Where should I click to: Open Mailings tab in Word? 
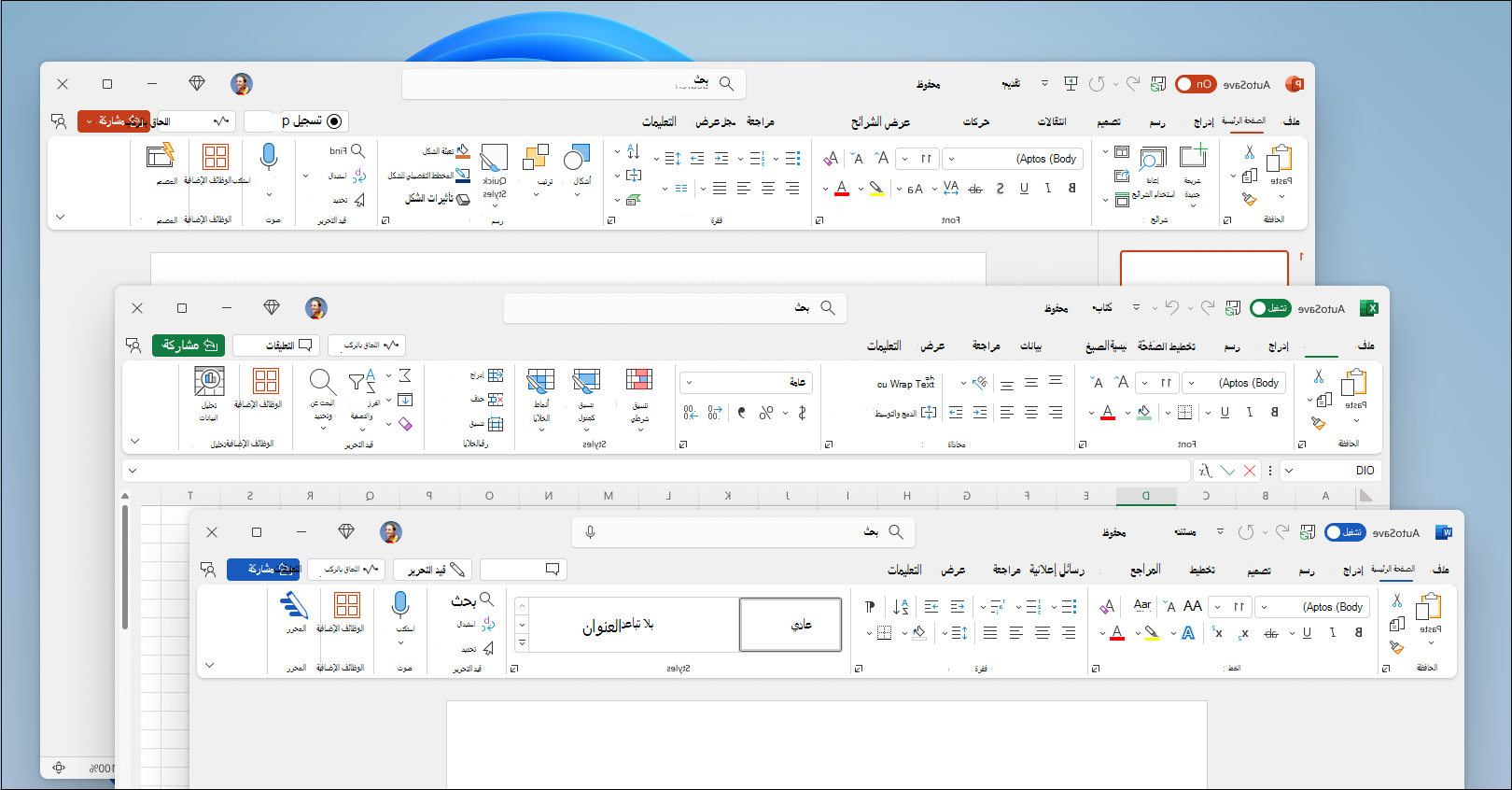tap(1057, 570)
